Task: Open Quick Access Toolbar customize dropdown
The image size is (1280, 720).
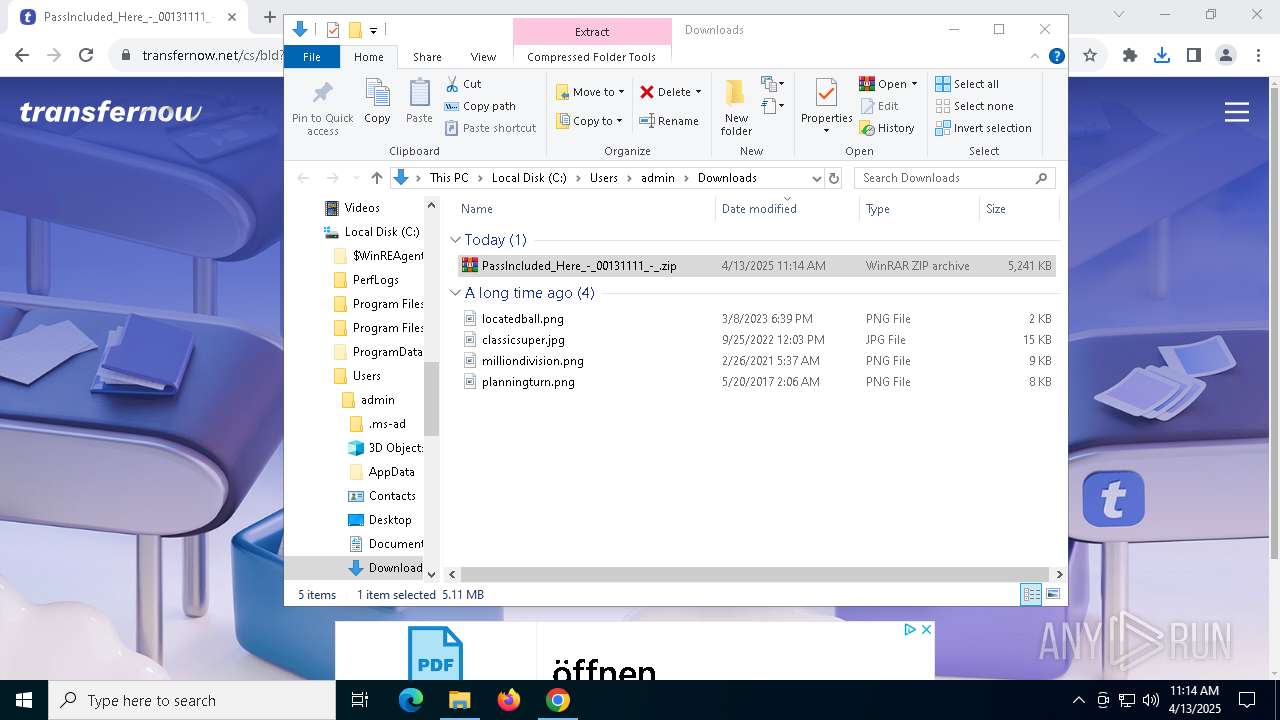Action: [x=373, y=30]
